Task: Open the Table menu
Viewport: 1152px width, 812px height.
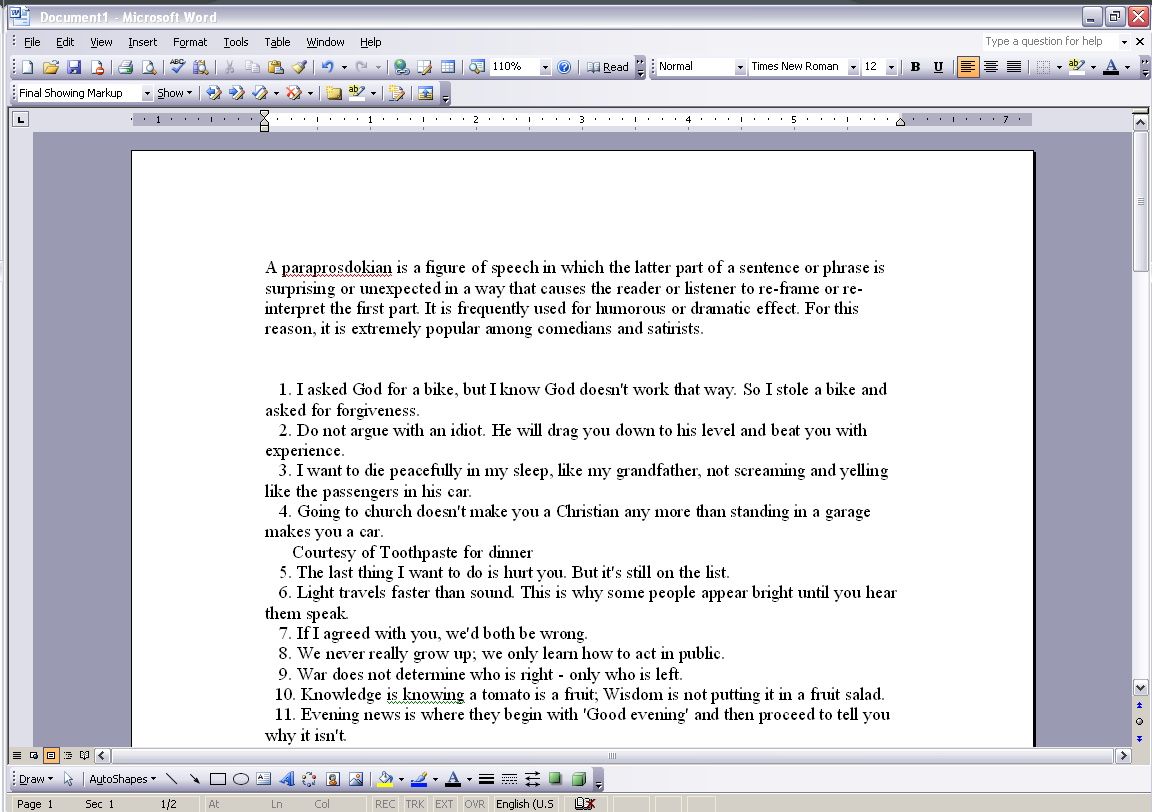Action: tap(277, 42)
